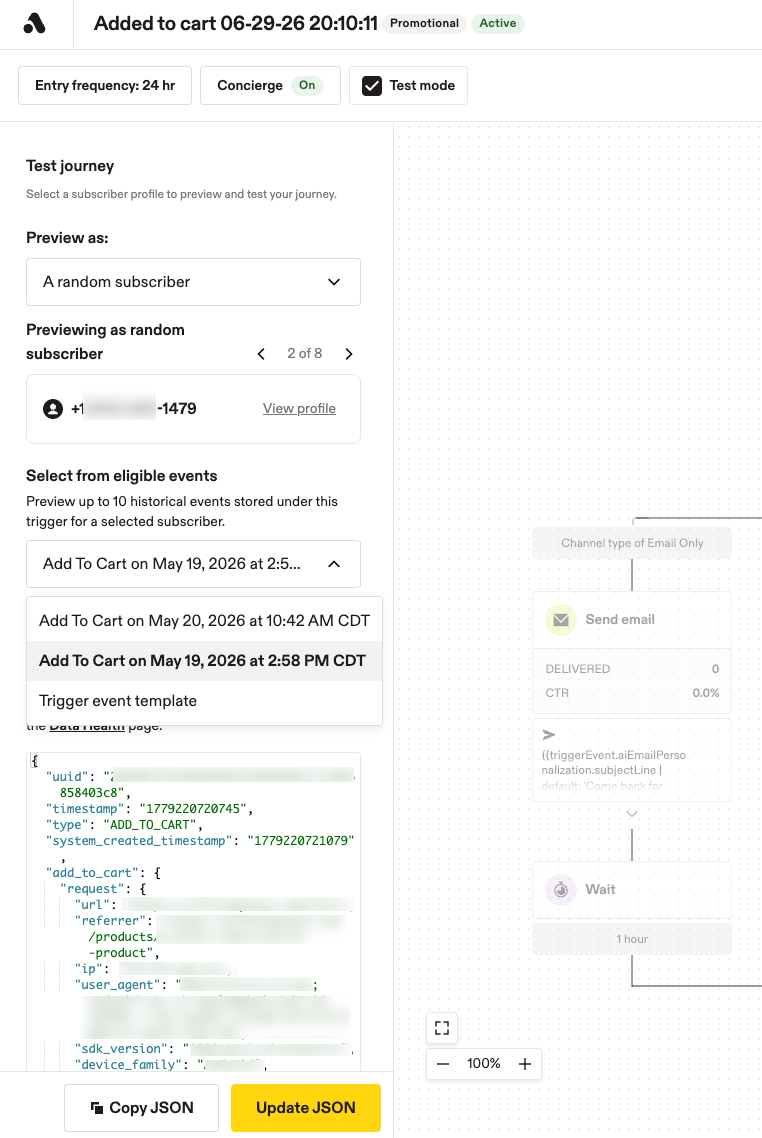Select Trigger event template option
Image resolution: width=762 pixels, height=1138 pixels.
204,701
